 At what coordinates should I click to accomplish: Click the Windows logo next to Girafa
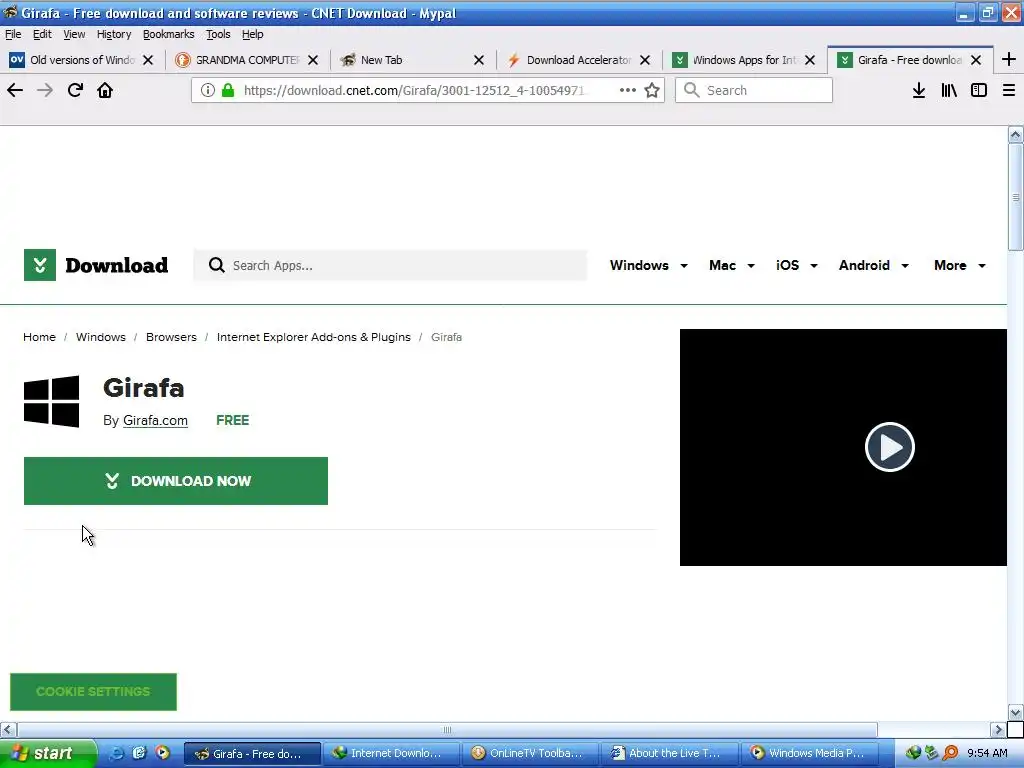coord(52,402)
